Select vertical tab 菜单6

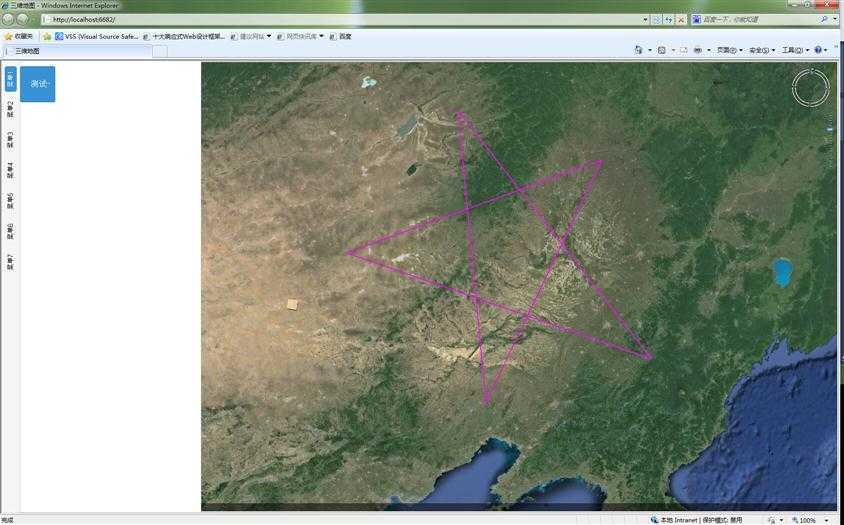pyautogui.click(x=10, y=232)
